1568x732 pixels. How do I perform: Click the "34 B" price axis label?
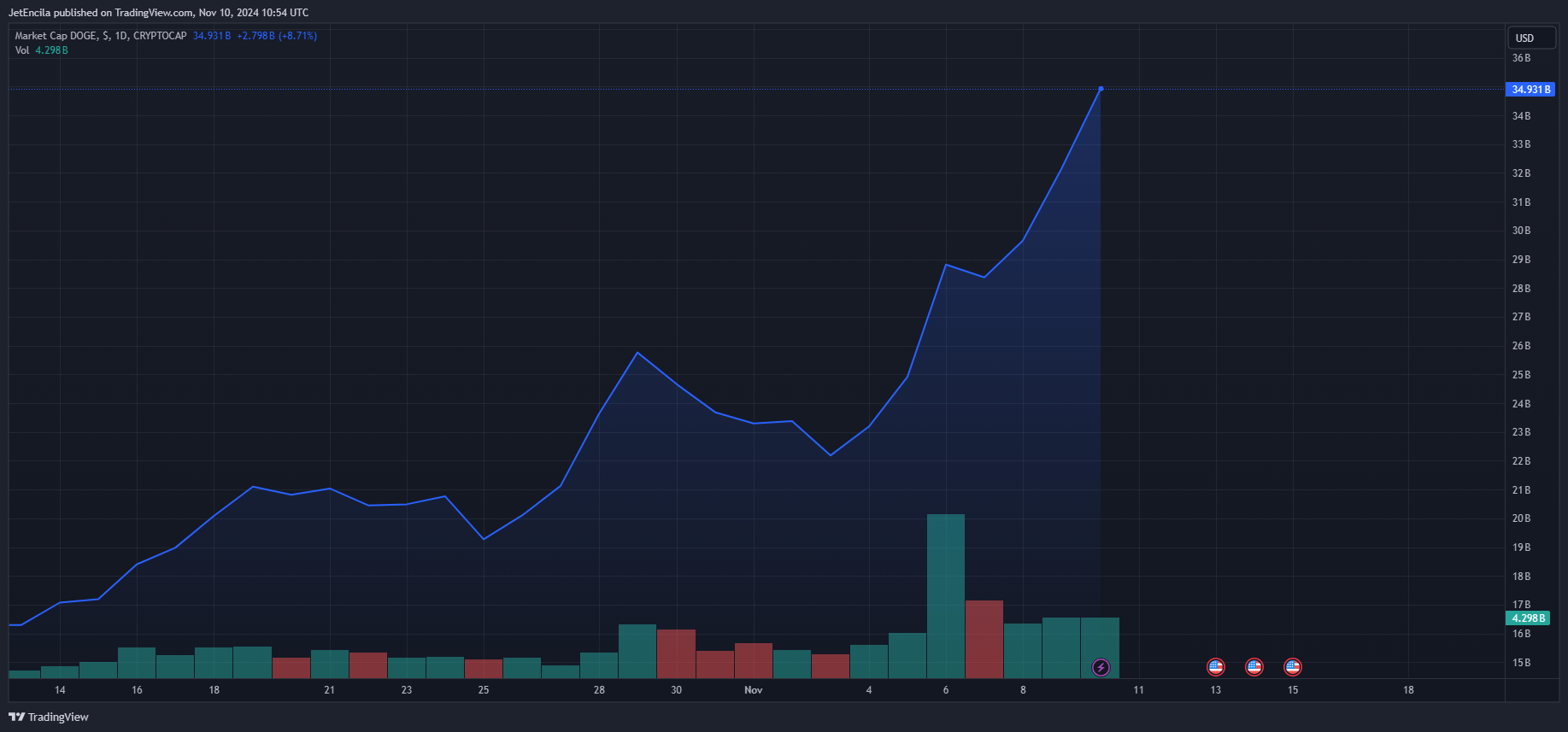[x=1522, y=116]
